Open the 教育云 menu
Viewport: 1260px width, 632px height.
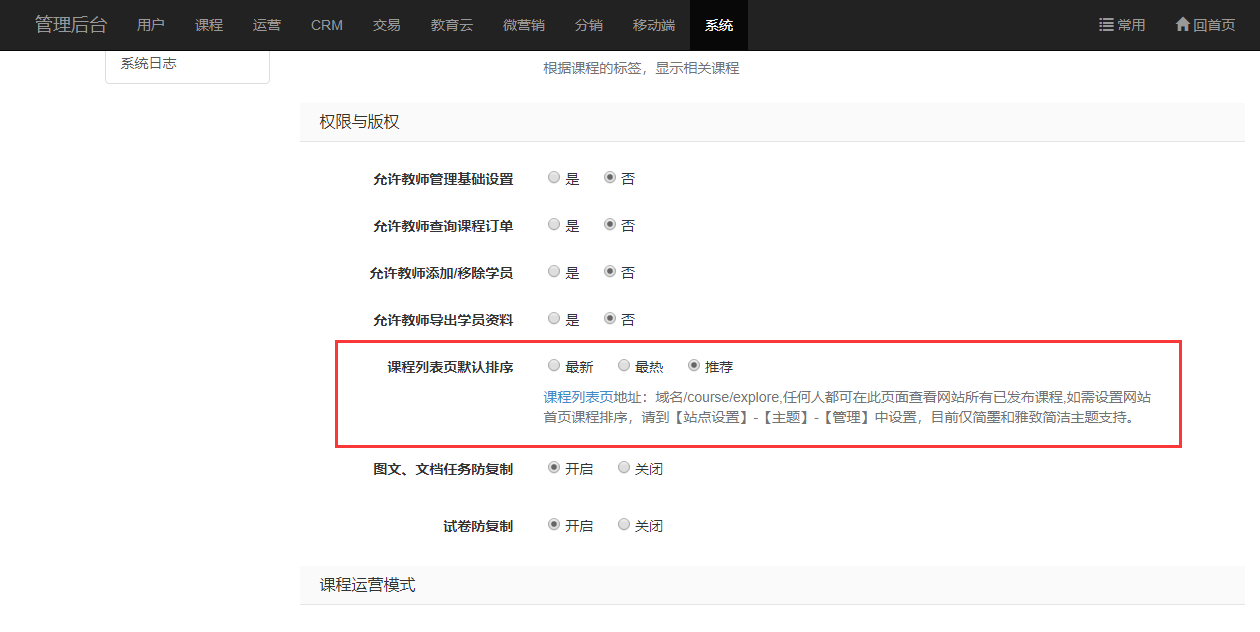click(x=452, y=25)
